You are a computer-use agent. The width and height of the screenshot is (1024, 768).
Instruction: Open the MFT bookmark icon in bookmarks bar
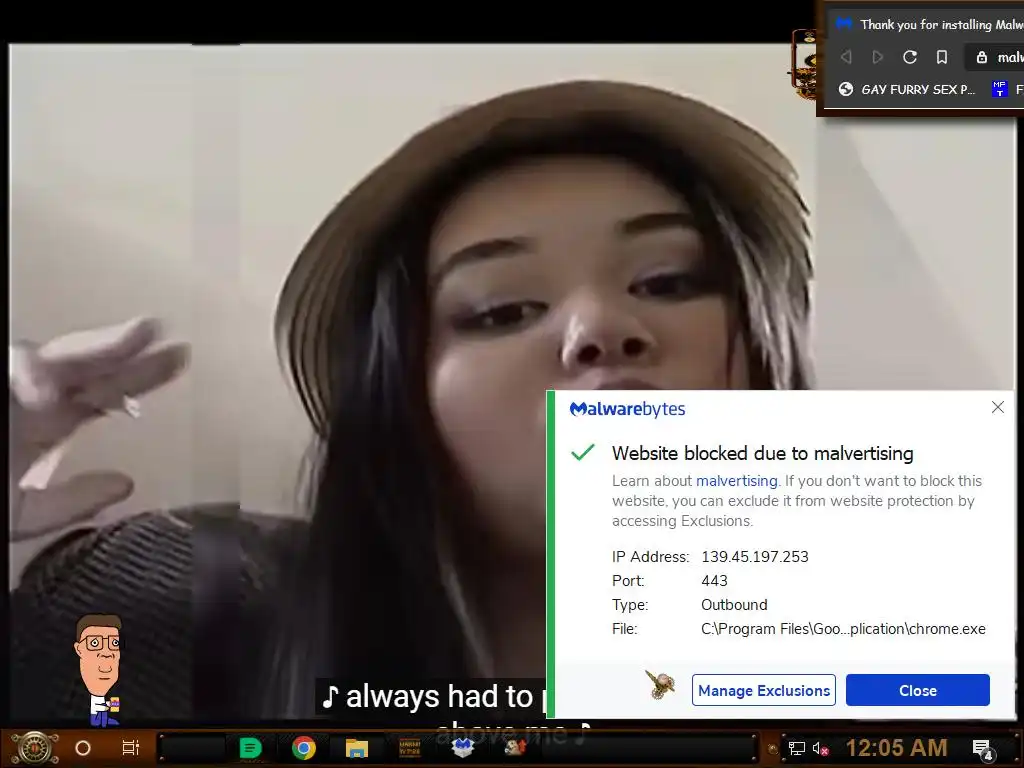[999, 89]
